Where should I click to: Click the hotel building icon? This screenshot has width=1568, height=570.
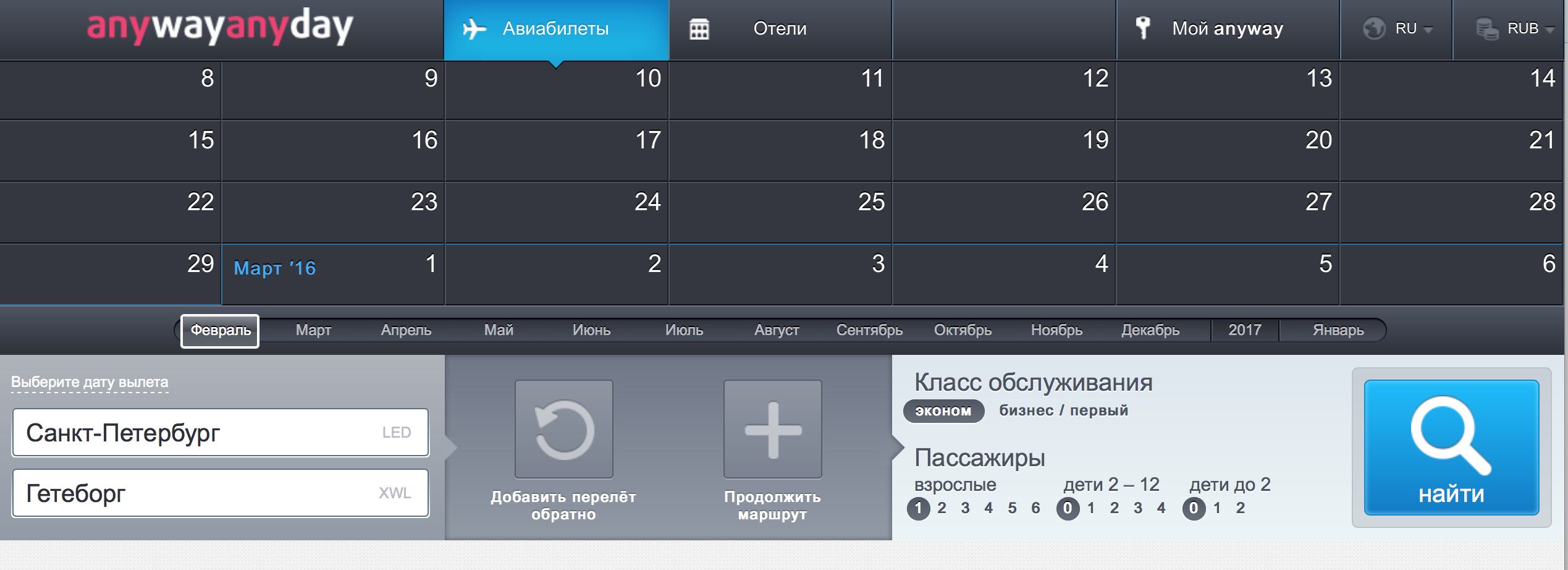point(699,29)
